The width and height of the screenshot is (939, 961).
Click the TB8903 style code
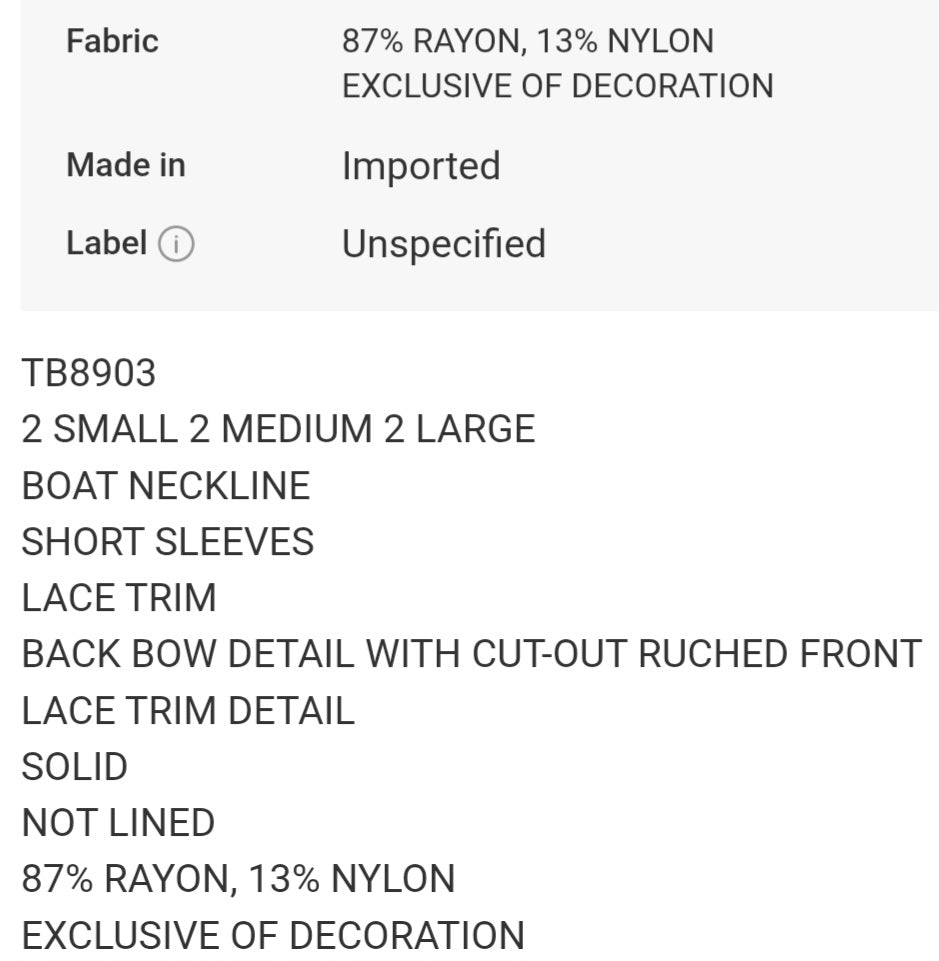[89, 373]
